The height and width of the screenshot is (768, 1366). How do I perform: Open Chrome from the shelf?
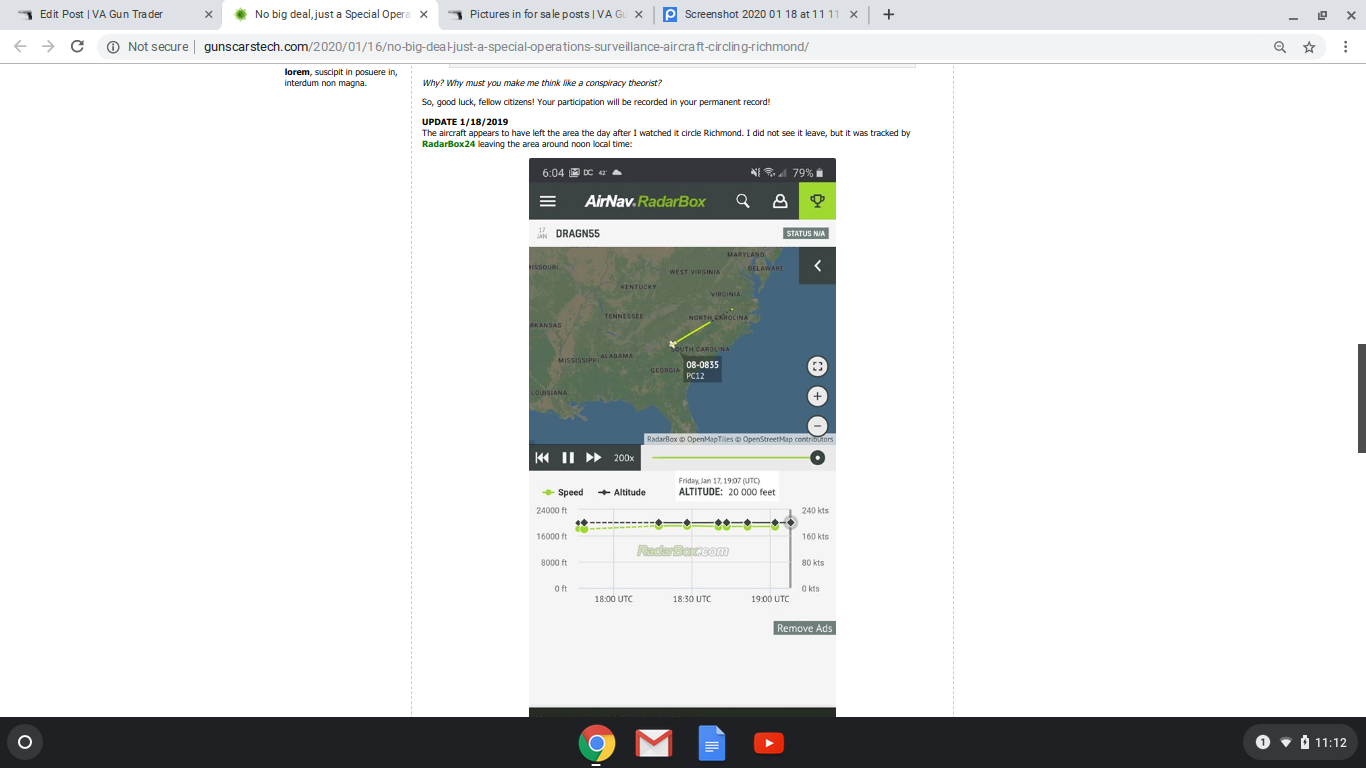coord(597,743)
